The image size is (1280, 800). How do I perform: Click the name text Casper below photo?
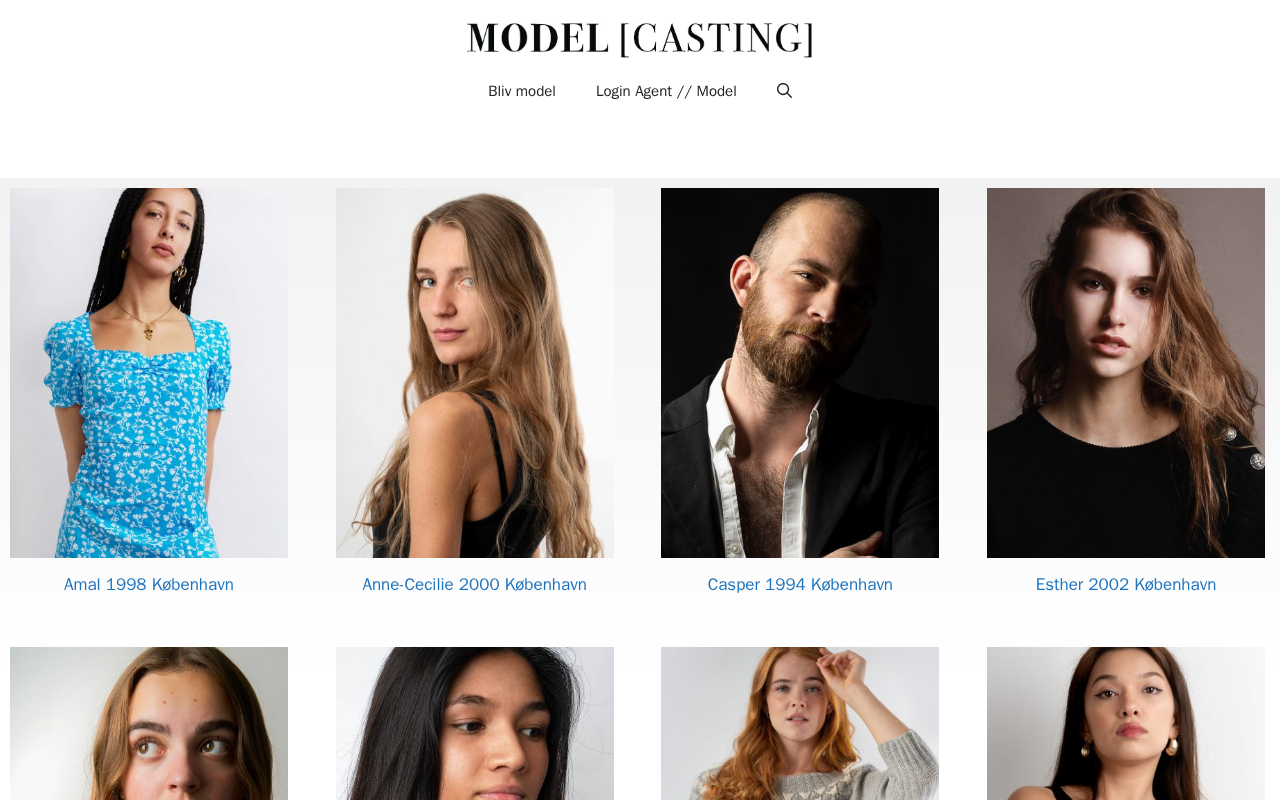(x=734, y=584)
